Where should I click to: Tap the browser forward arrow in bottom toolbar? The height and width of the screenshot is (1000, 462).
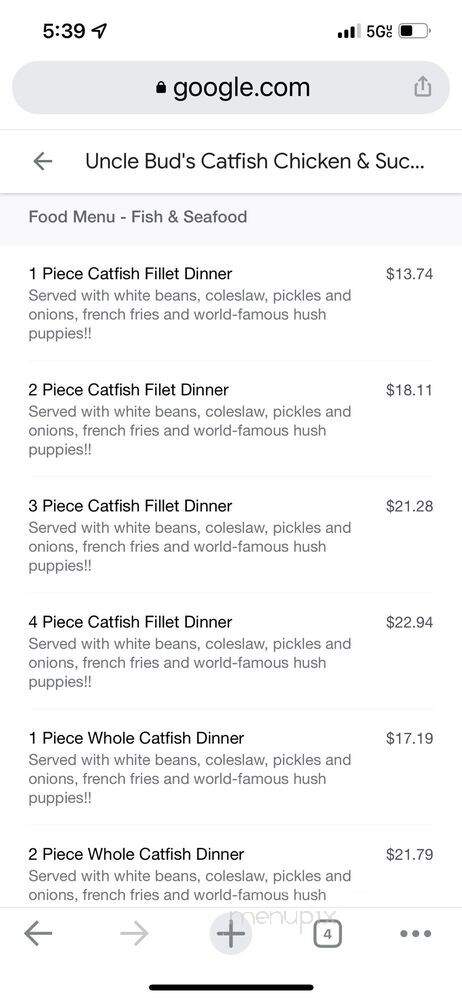134,934
